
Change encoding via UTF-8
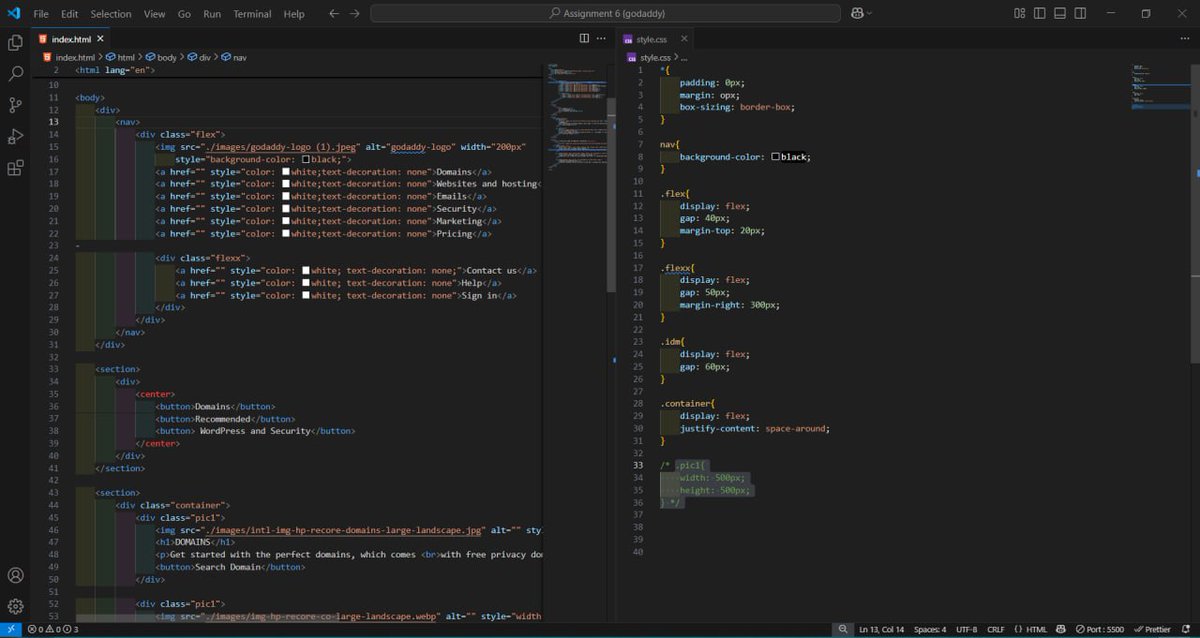tap(966, 630)
